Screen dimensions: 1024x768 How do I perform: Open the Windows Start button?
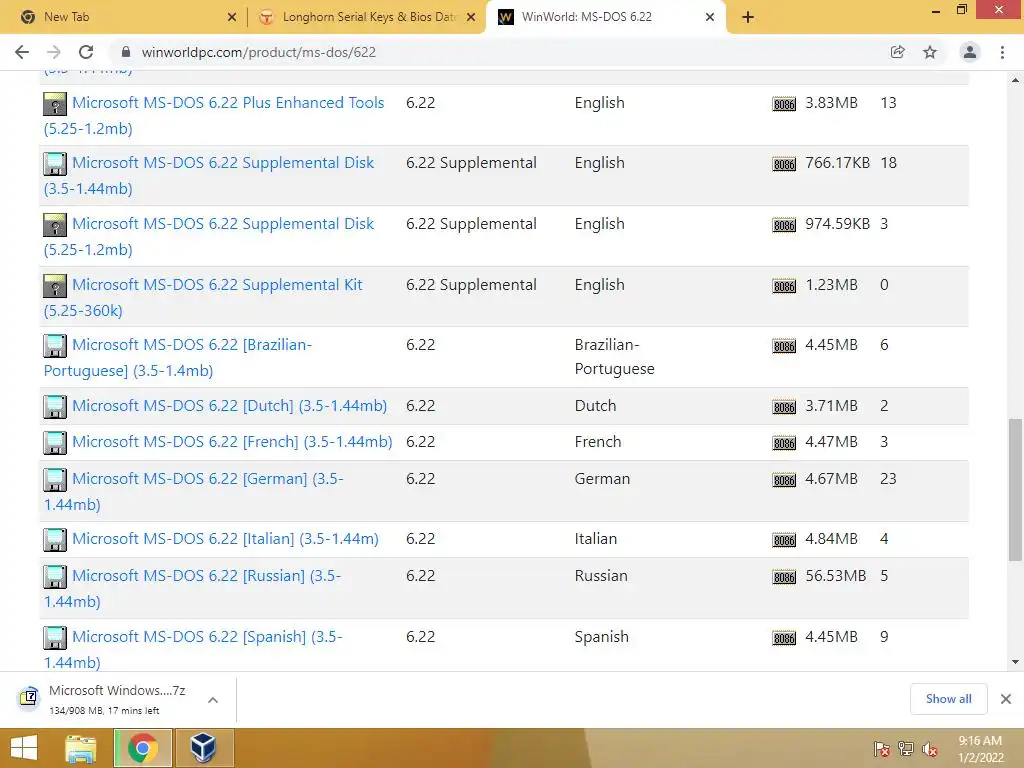click(24, 748)
